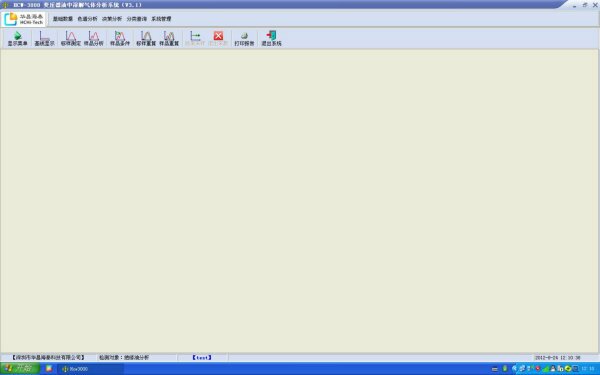Screen dimensions: 600x375
Task: Open the 决策分析 menu
Action: tap(112, 19)
